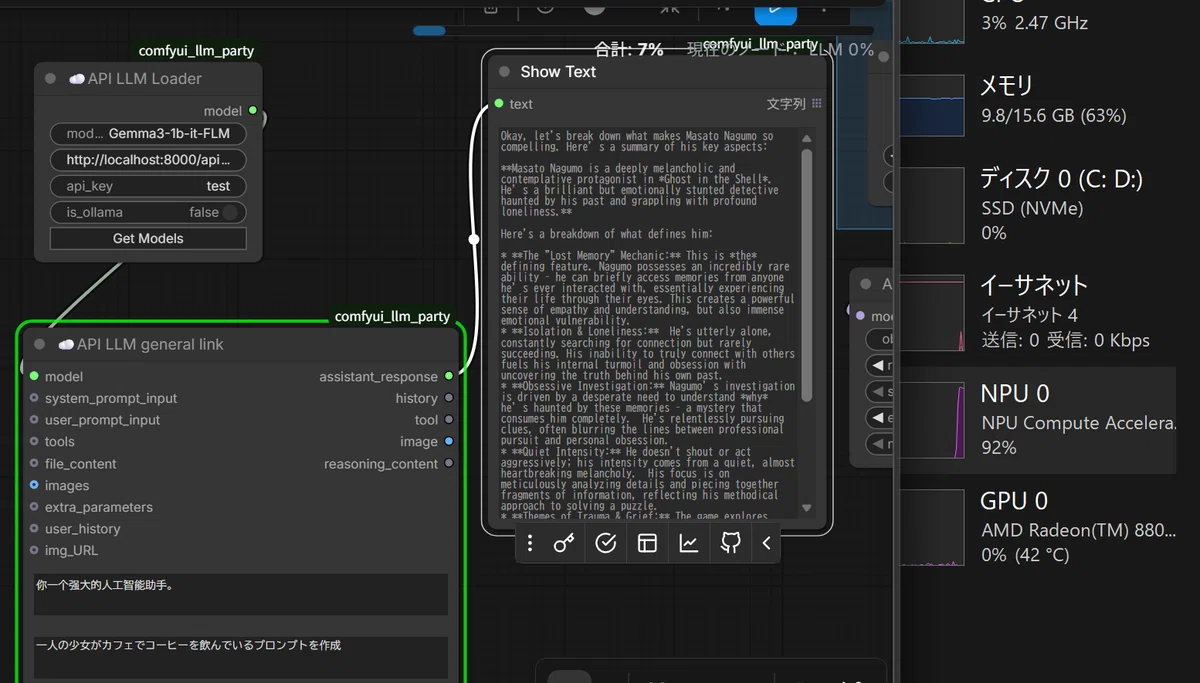This screenshot has width=1200, height=683.
Task: Click the history output slot dot
Action: point(449,398)
